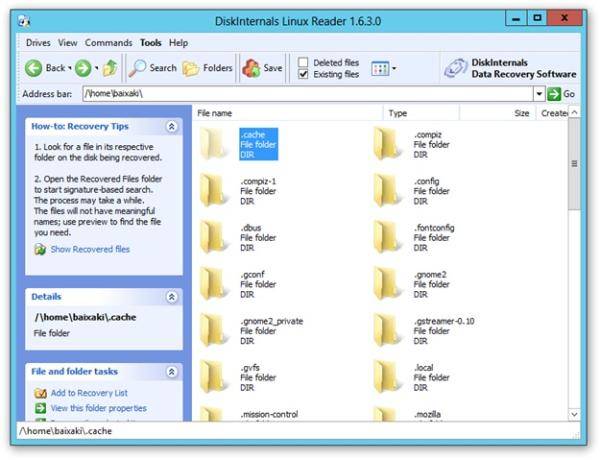The image size is (600, 460).
Task: Open the view mode dropdown arrow
Action: coord(394,69)
